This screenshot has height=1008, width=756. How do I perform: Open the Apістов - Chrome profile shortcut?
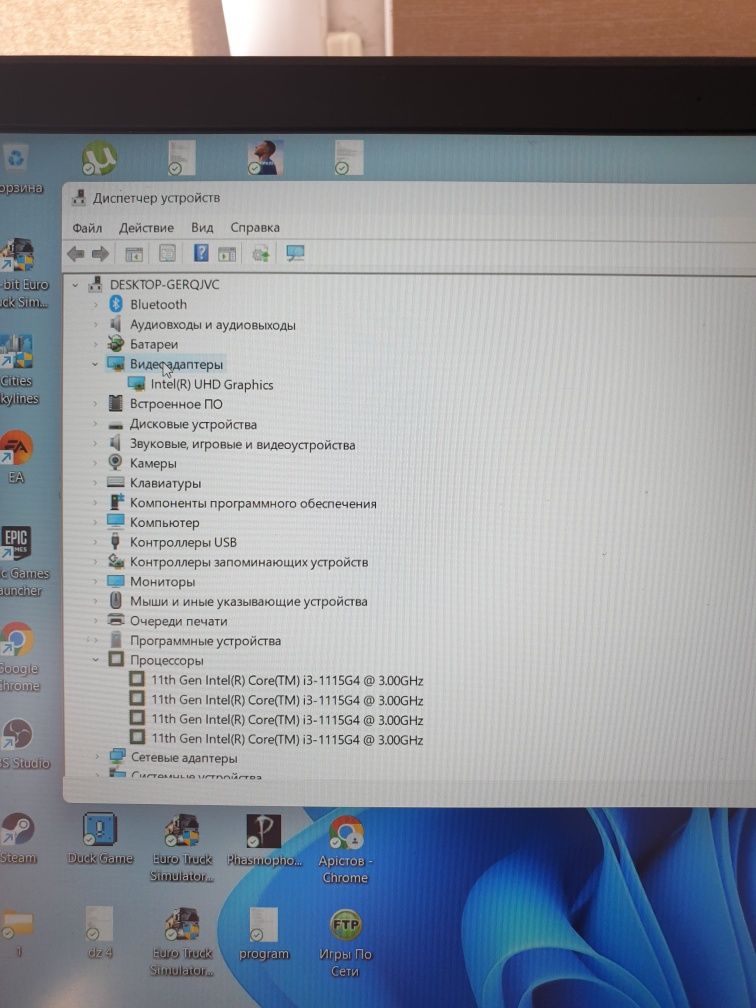[346, 833]
